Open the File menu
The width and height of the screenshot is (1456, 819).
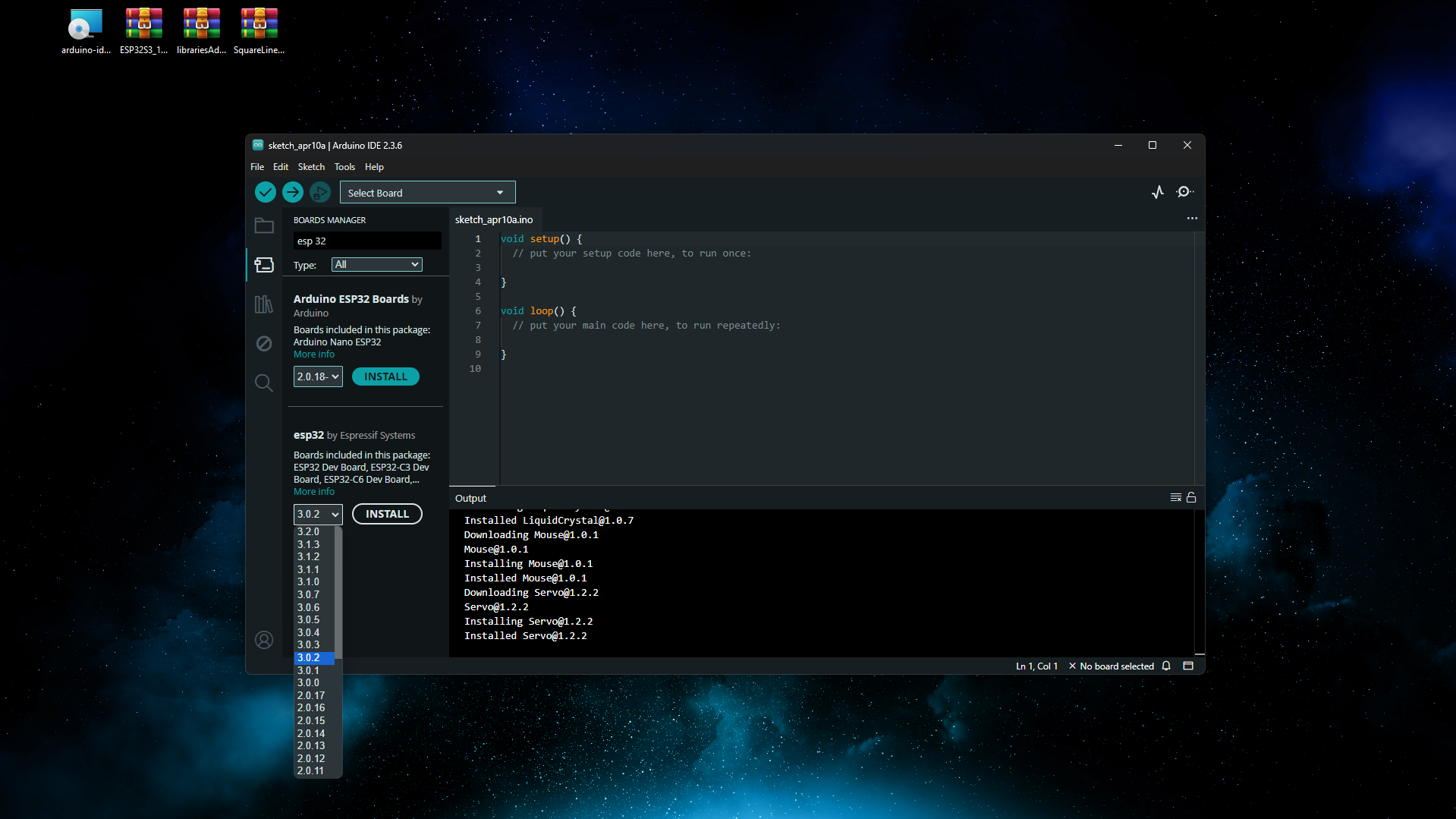click(x=257, y=167)
